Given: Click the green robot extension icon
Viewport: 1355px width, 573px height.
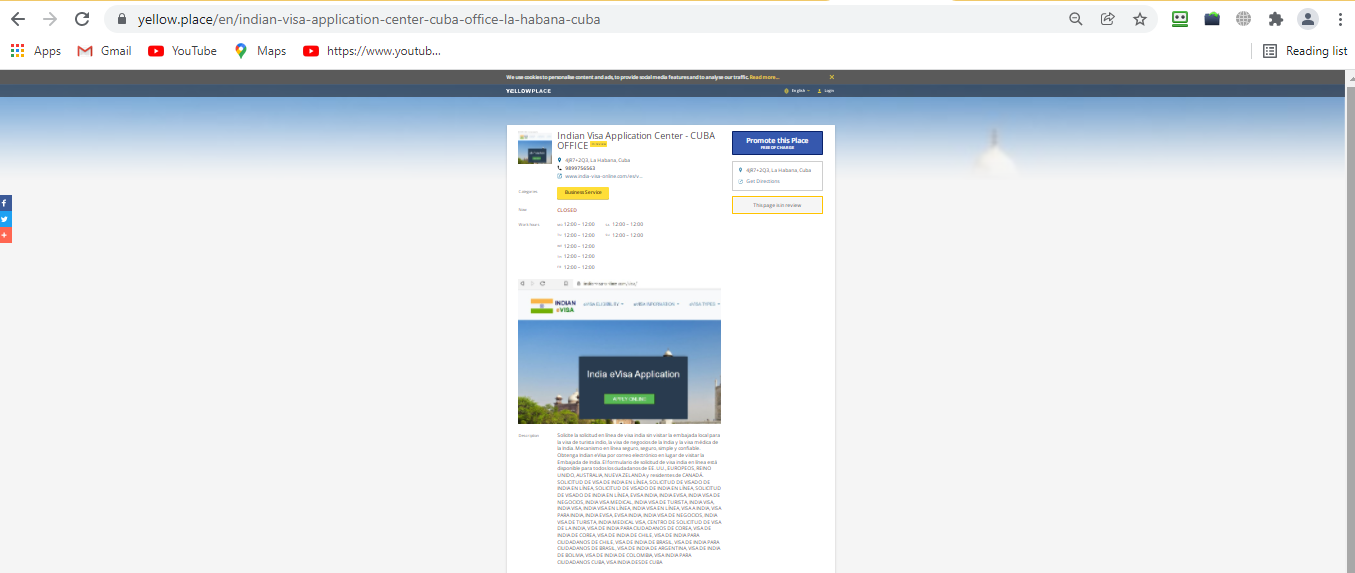Looking at the screenshot, I should click(x=1180, y=19).
